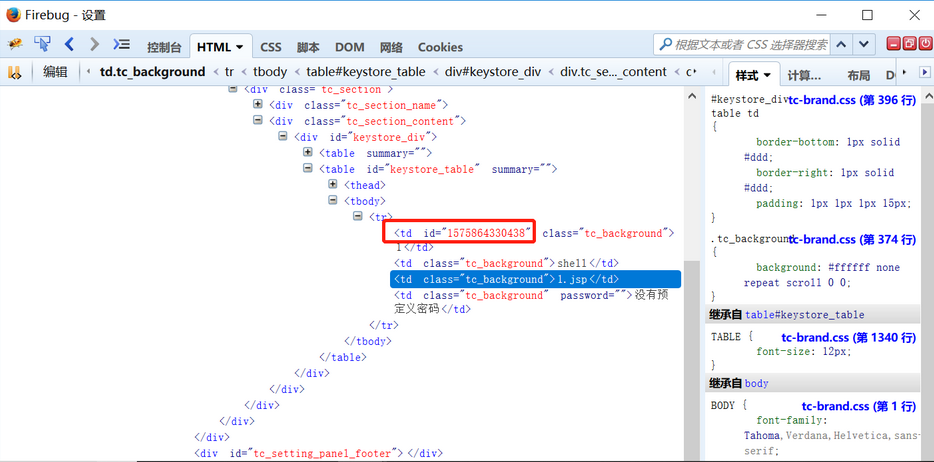Expand the tc_section_name div node

pos(258,104)
